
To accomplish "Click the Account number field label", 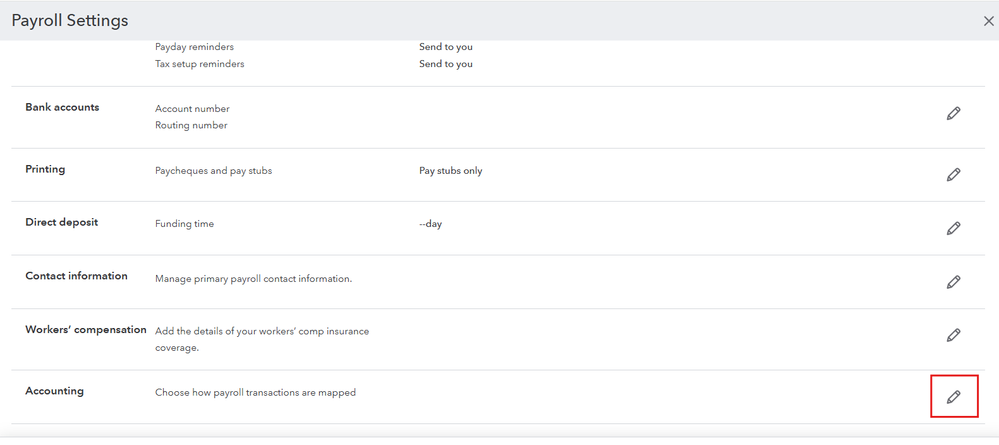I will (192, 109).
